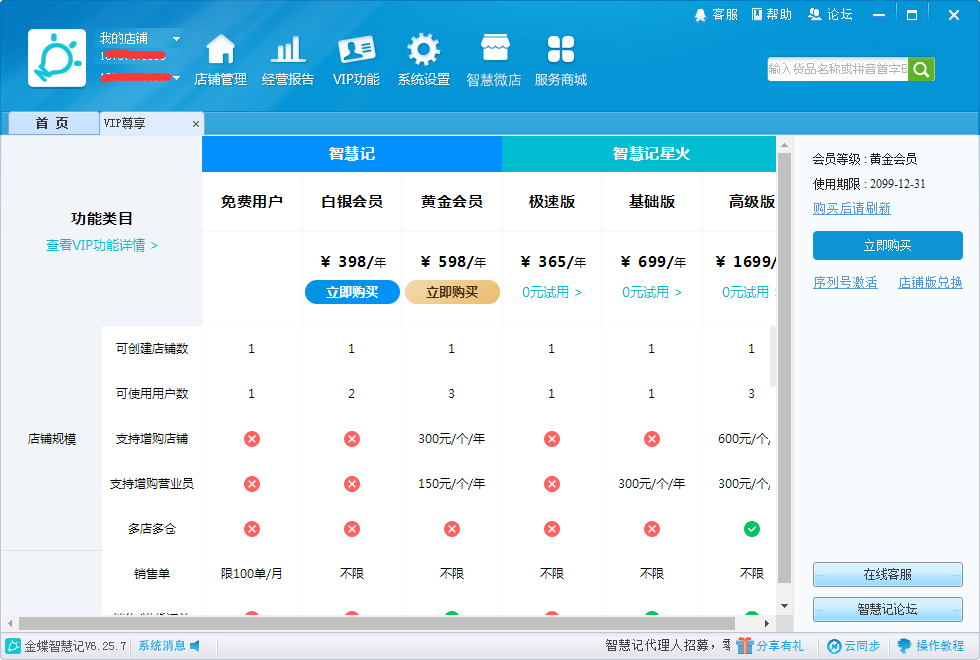Click 云同步 cloud sync

tap(853, 646)
